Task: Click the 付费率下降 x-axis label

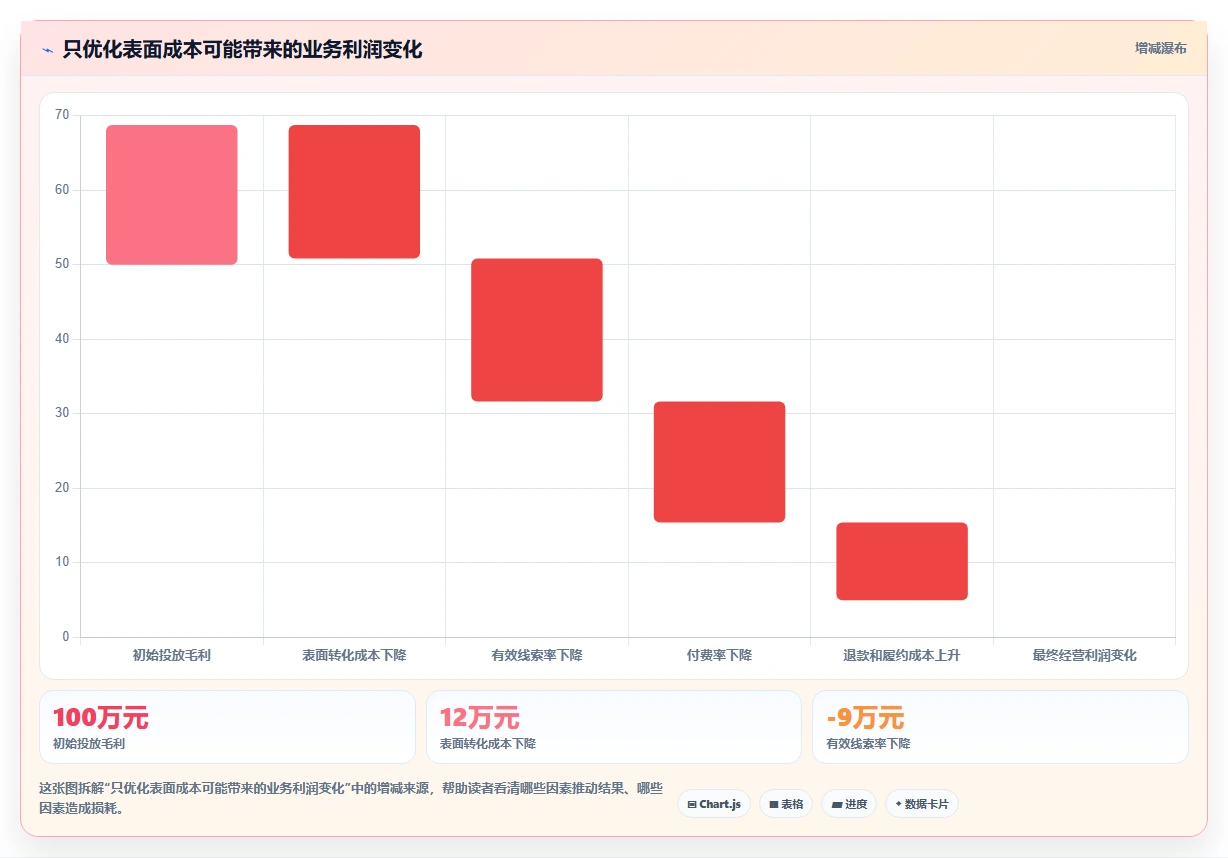Action: tap(719, 656)
